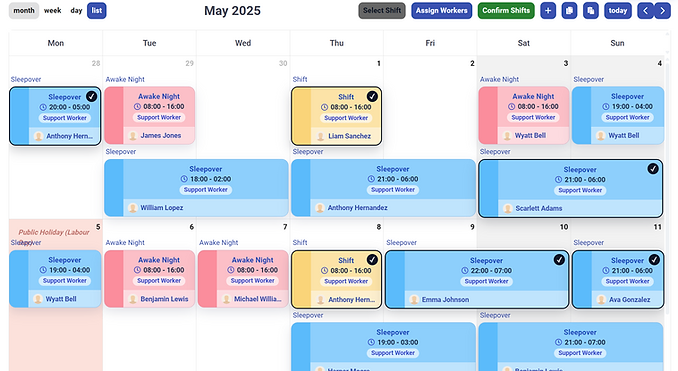Click clock icon on James Jones Awake Night
This screenshot has width=678, height=371.
point(137,106)
